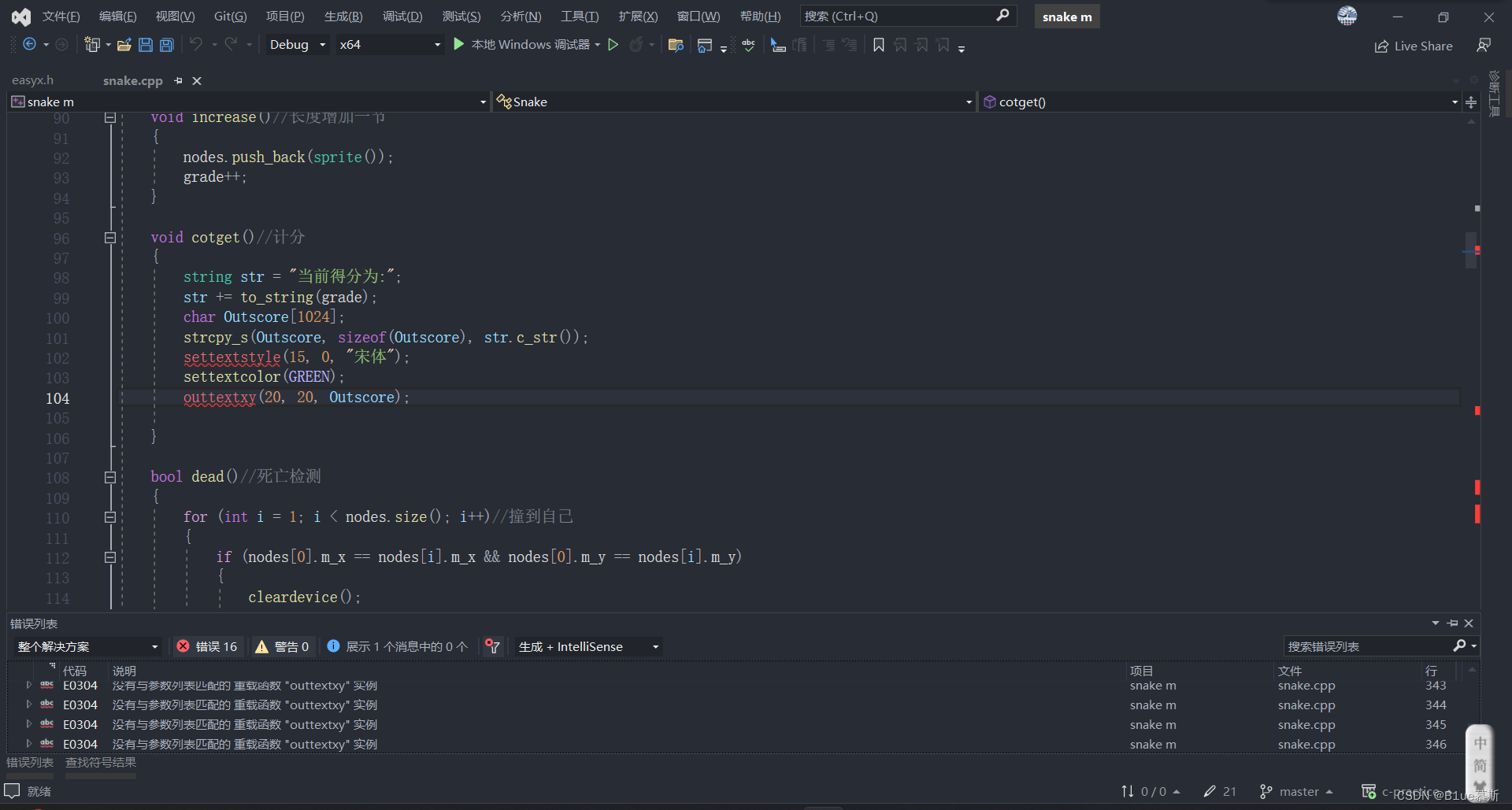Open the Git menu

tap(229, 16)
